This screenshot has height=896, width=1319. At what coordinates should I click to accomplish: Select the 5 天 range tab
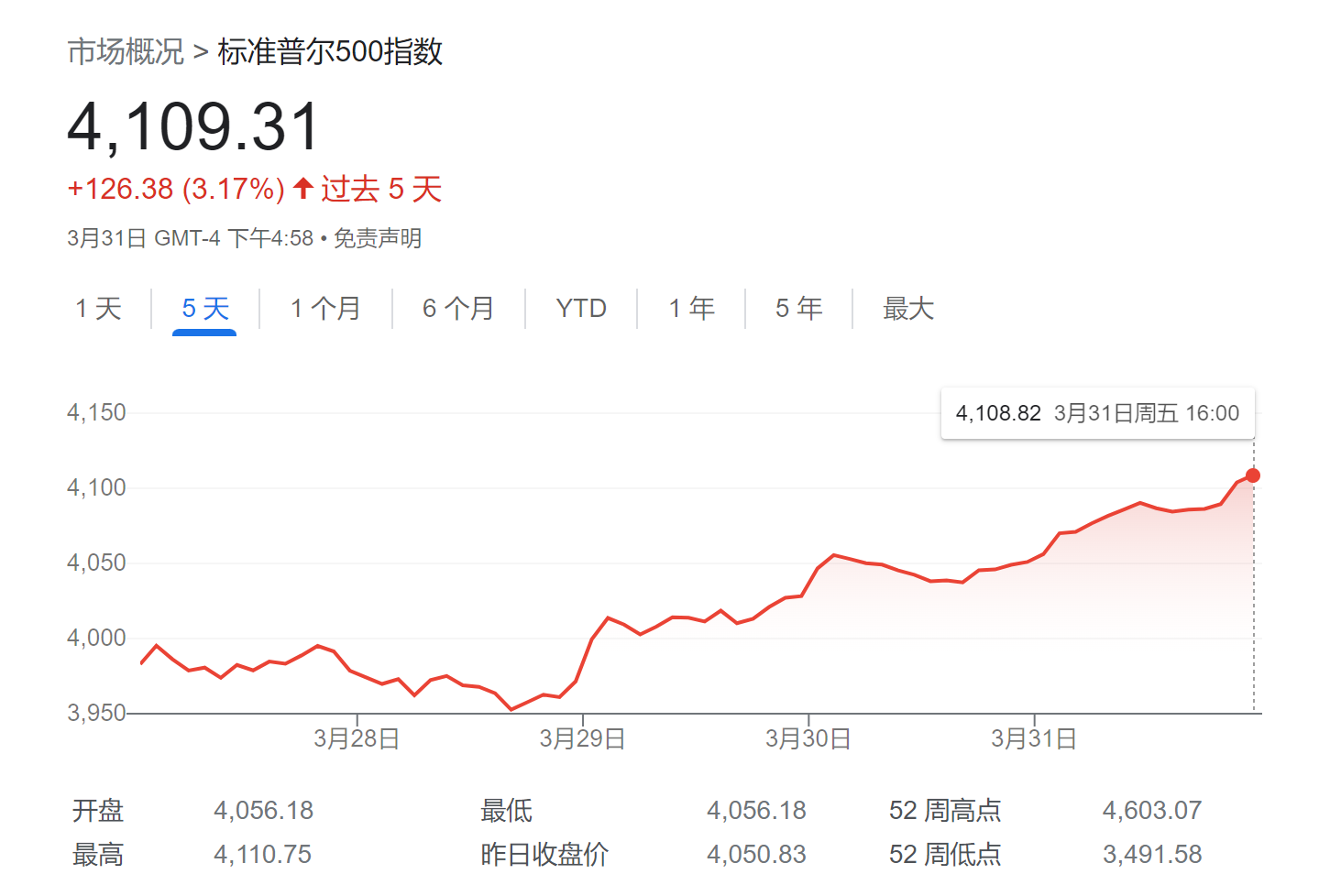click(205, 309)
